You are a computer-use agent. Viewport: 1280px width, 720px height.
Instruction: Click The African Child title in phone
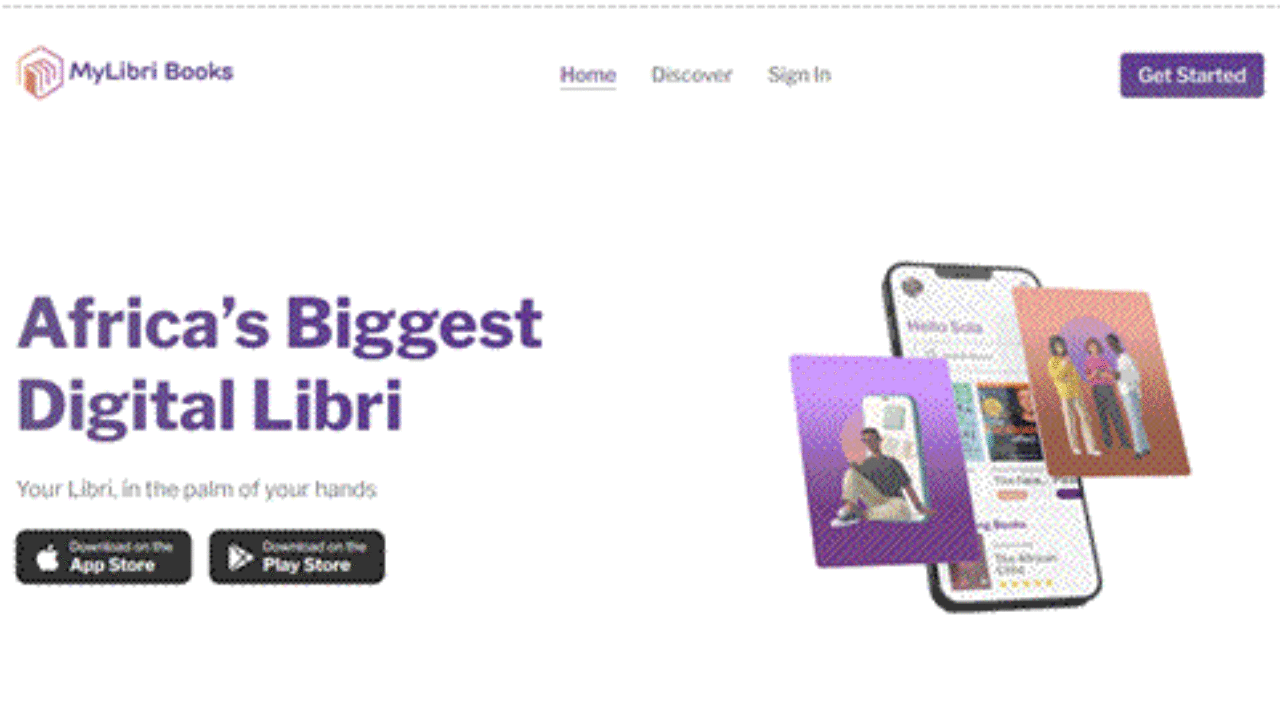(x=1024, y=563)
